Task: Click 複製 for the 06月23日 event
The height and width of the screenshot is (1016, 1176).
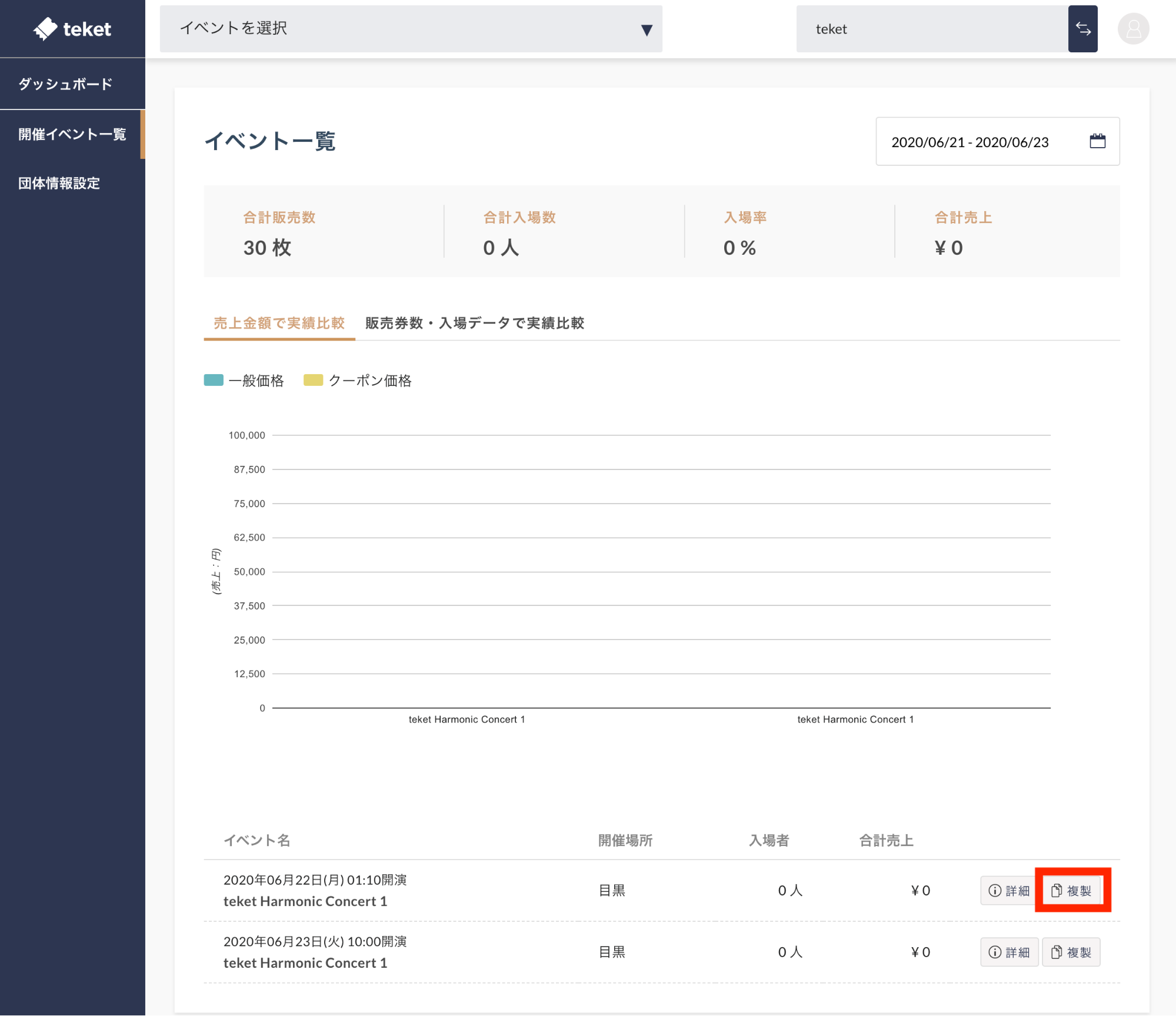Action: pyautogui.click(x=1071, y=952)
